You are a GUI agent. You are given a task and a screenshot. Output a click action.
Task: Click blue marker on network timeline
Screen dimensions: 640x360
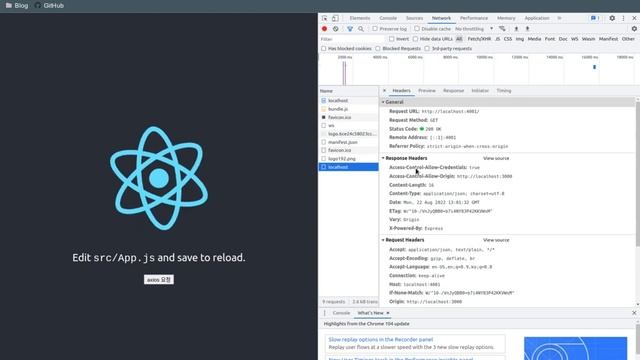pos(594,67)
